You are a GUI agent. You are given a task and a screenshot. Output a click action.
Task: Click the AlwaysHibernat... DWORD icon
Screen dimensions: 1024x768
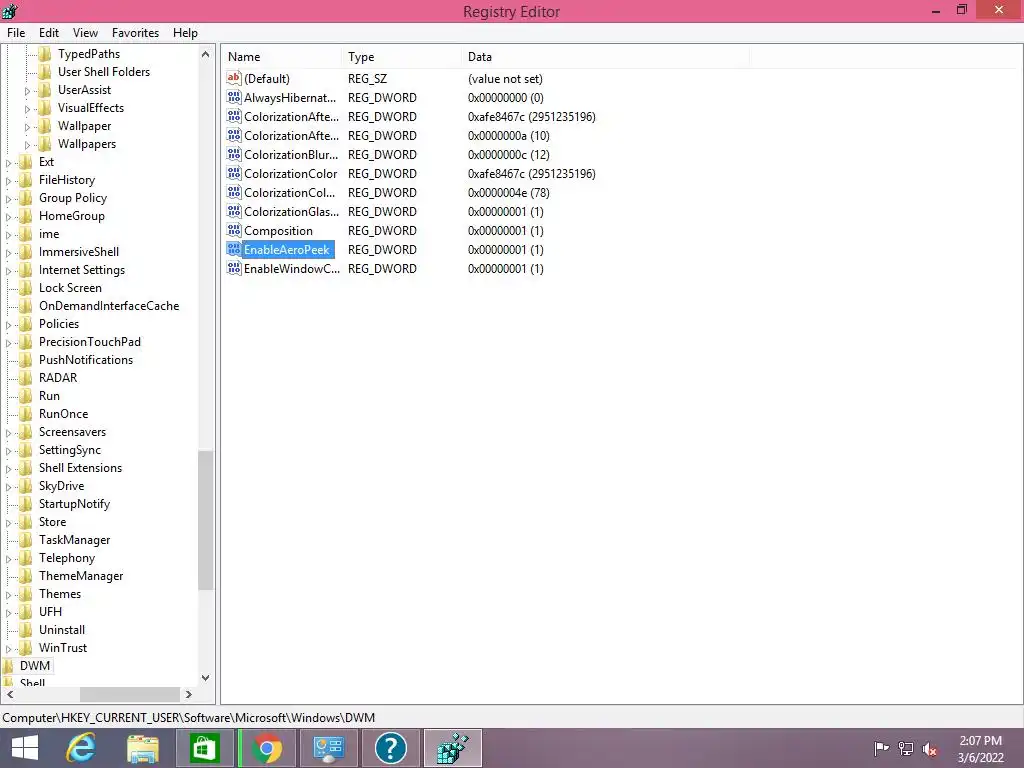[234, 97]
